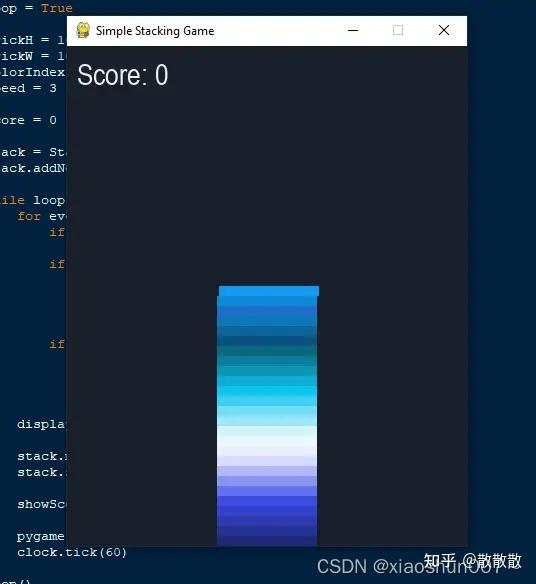Click the 'True' value in code
Viewport: 536px width, 584px height.
(57, 8)
